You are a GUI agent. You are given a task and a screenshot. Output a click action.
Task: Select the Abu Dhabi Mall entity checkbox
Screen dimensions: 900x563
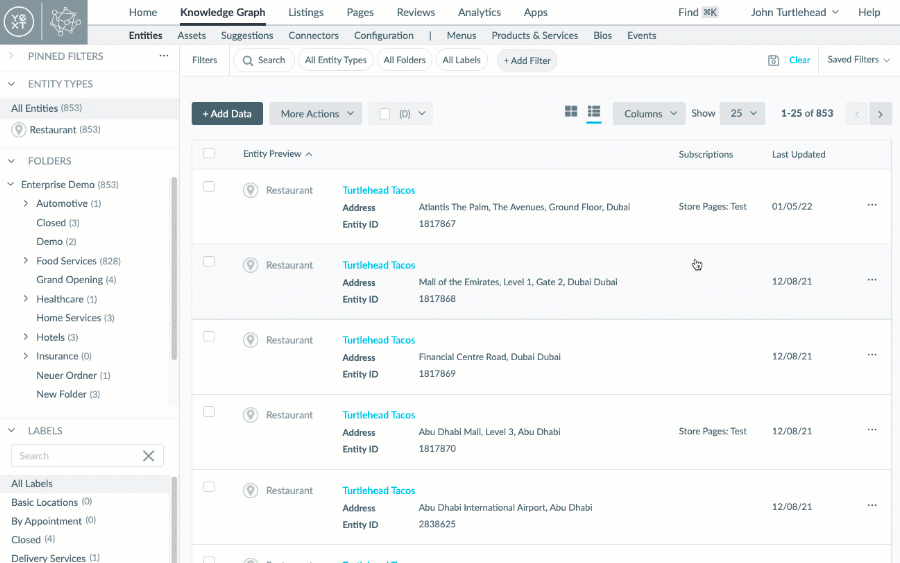[209, 411]
